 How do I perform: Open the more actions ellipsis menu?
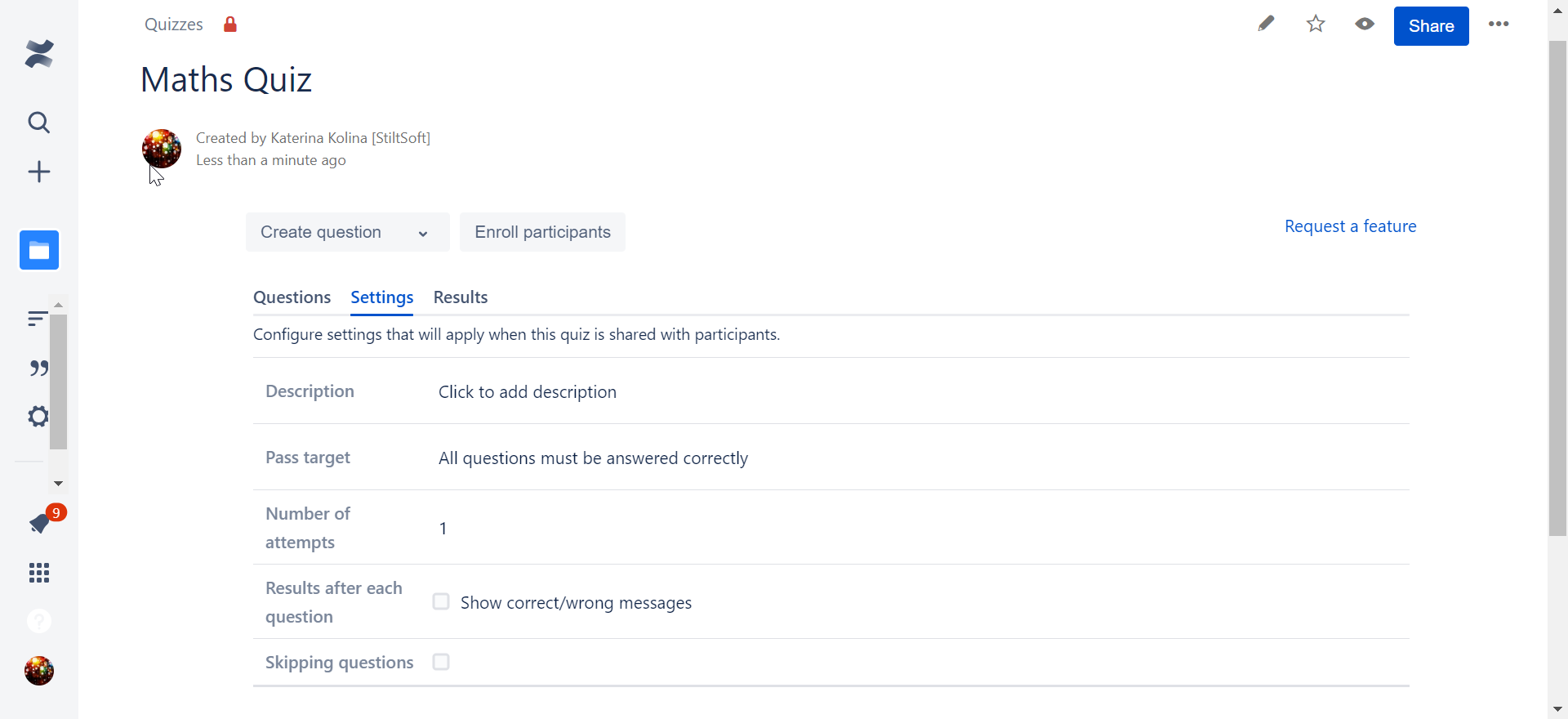(1499, 24)
